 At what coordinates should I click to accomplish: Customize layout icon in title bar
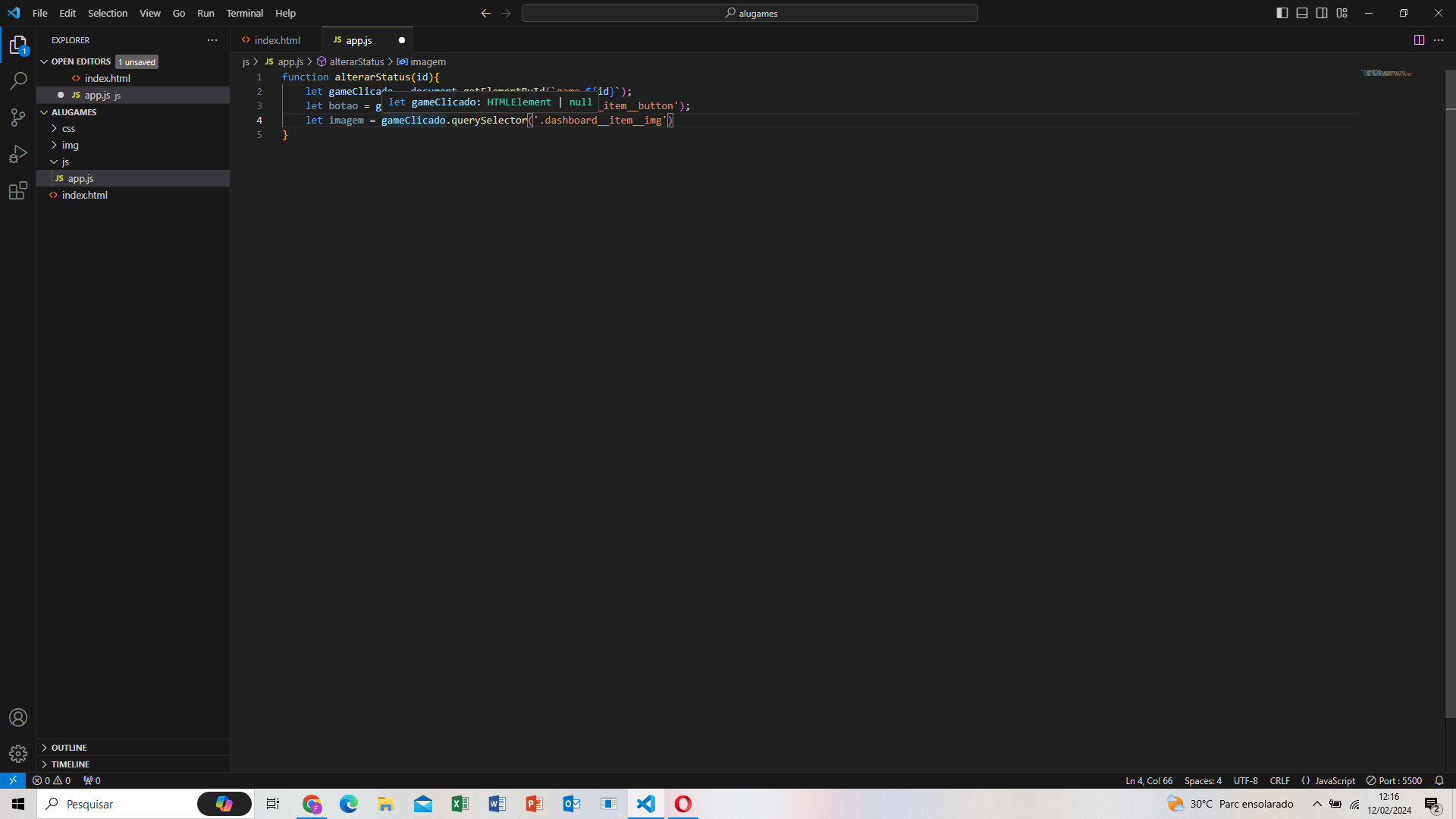point(1341,13)
